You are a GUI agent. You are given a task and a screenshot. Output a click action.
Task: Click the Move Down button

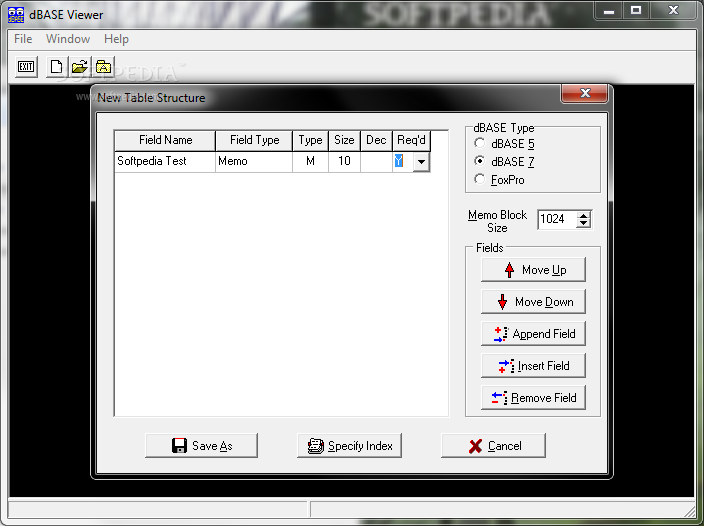click(x=533, y=302)
